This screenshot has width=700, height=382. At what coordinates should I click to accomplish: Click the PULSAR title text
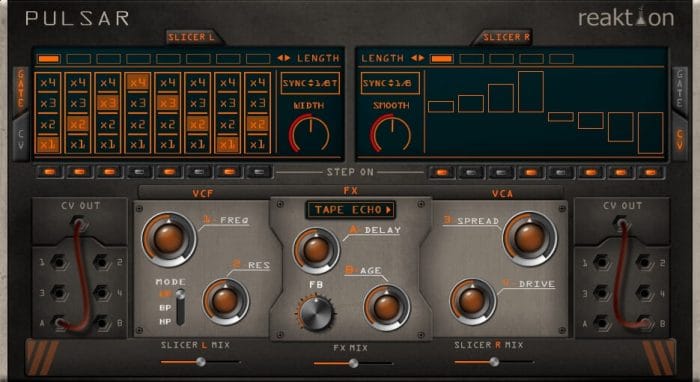point(77,18)
